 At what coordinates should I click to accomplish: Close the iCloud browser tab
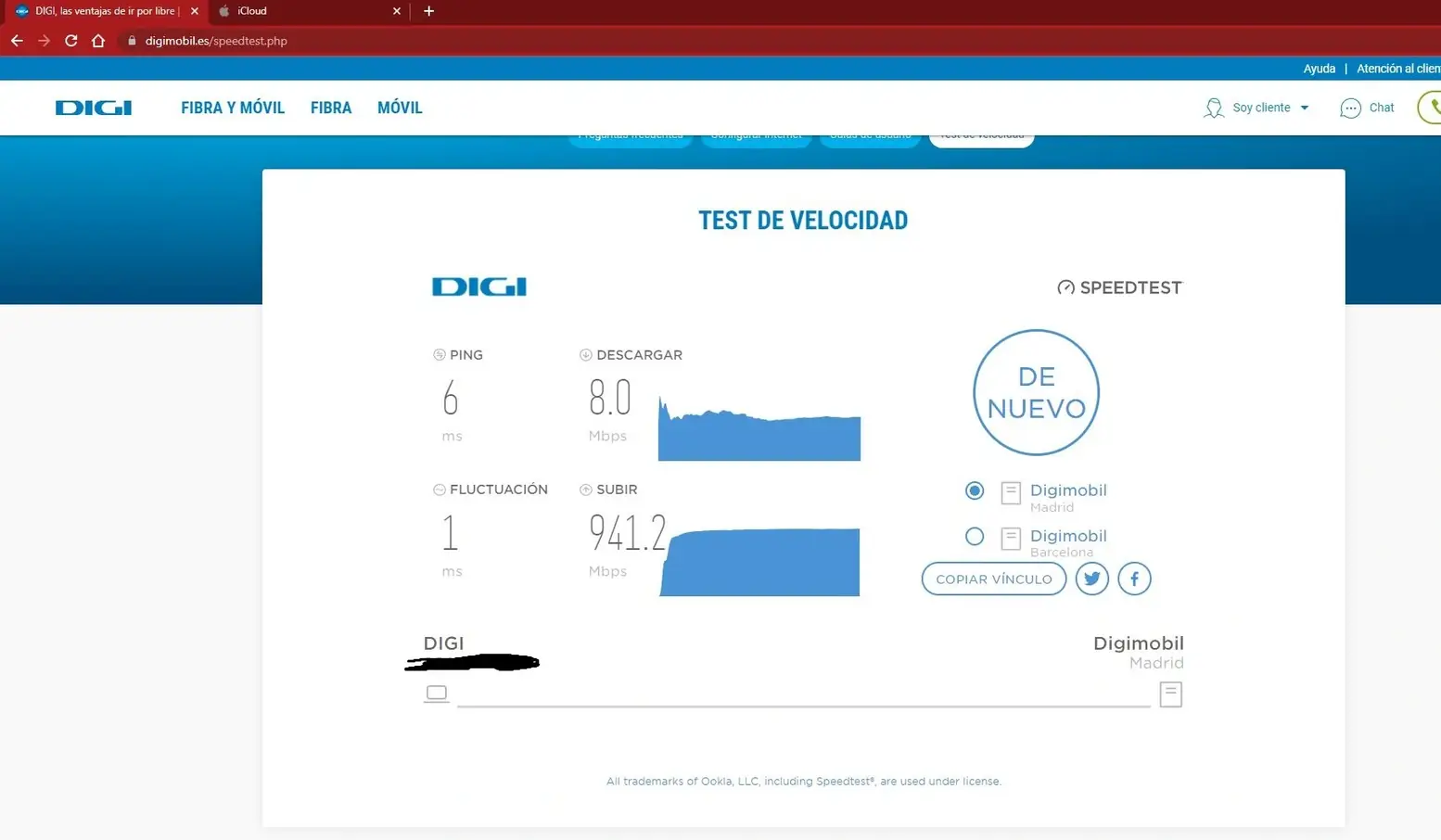[397, 11]
